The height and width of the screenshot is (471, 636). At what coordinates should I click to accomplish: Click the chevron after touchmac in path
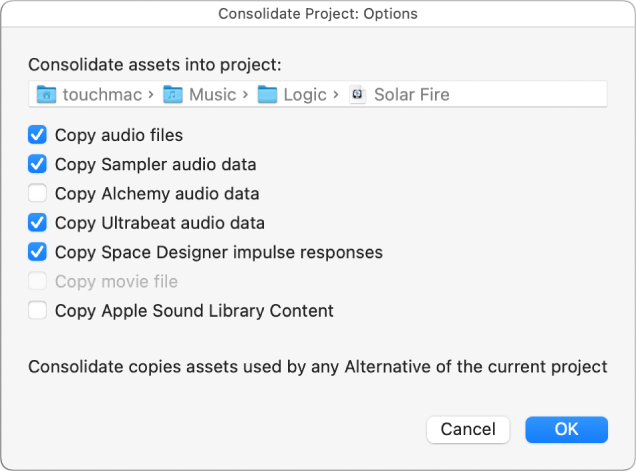point(150,95)
